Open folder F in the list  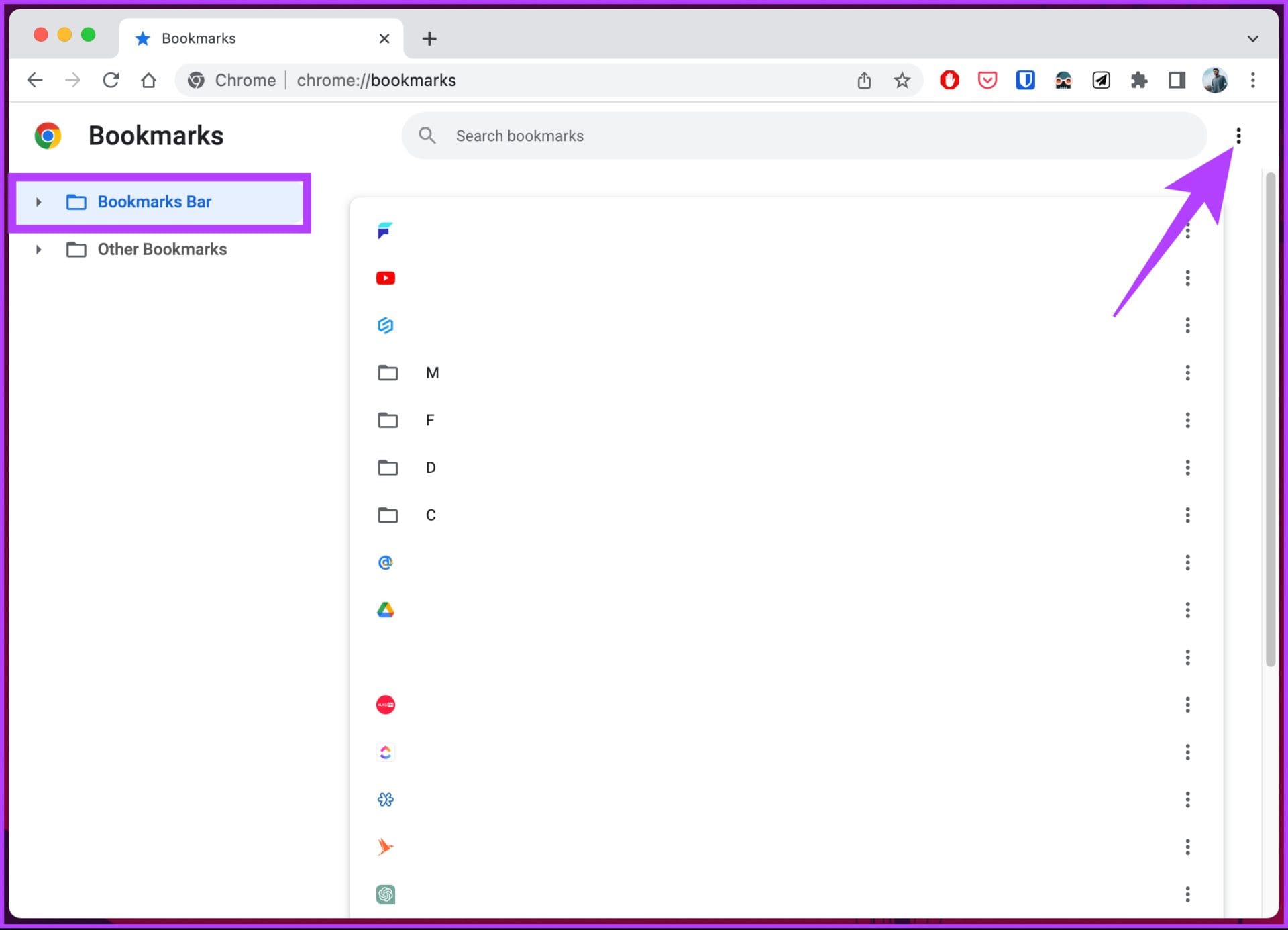(x=786, y=420)
